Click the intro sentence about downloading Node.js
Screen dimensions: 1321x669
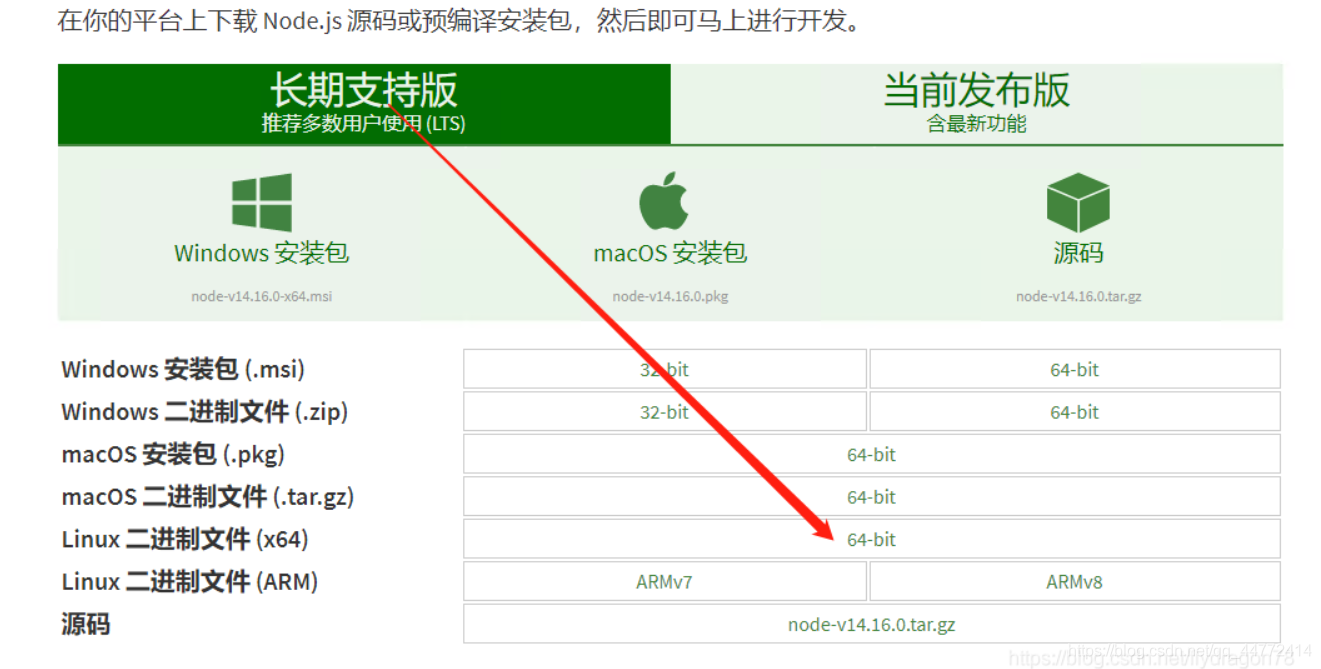click(x=460, y=21)
